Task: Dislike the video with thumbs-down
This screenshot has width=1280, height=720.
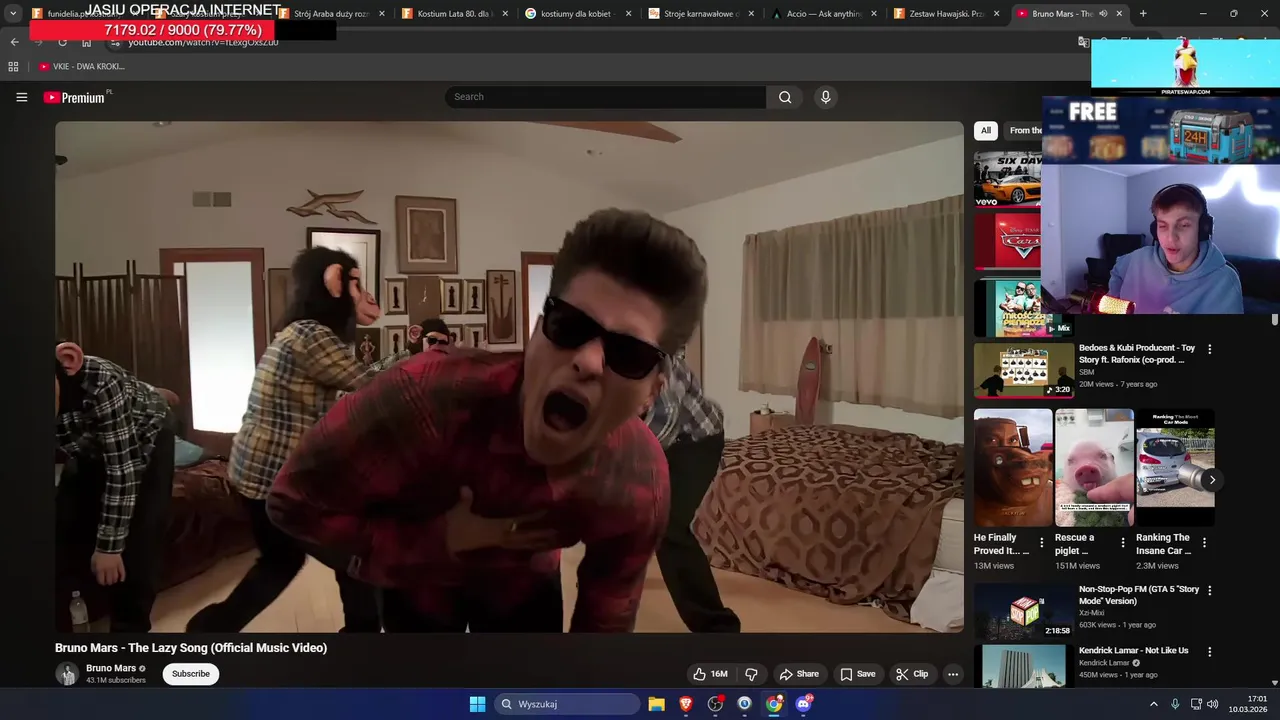Action: 752,674
